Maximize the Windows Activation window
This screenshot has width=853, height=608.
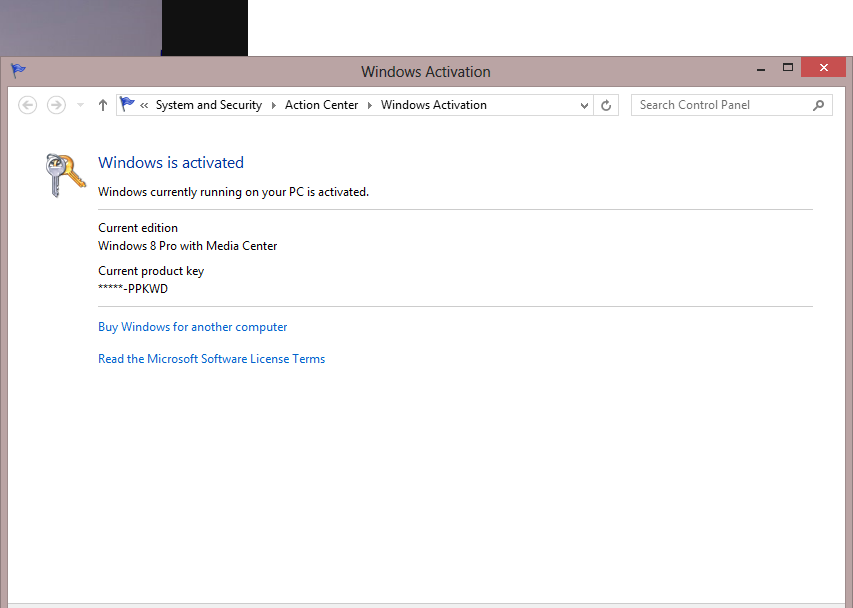coord(788,68)
